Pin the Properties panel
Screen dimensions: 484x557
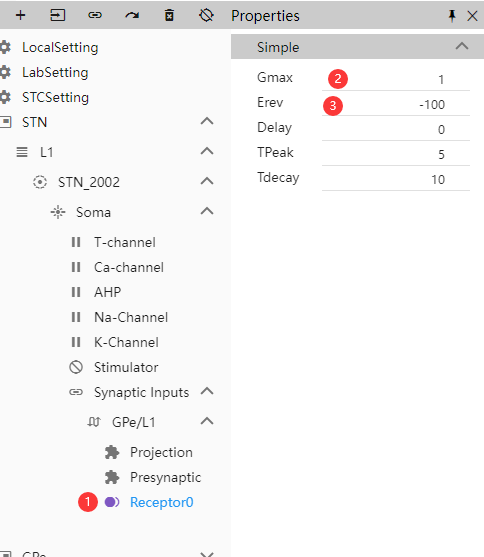[452, 16]
